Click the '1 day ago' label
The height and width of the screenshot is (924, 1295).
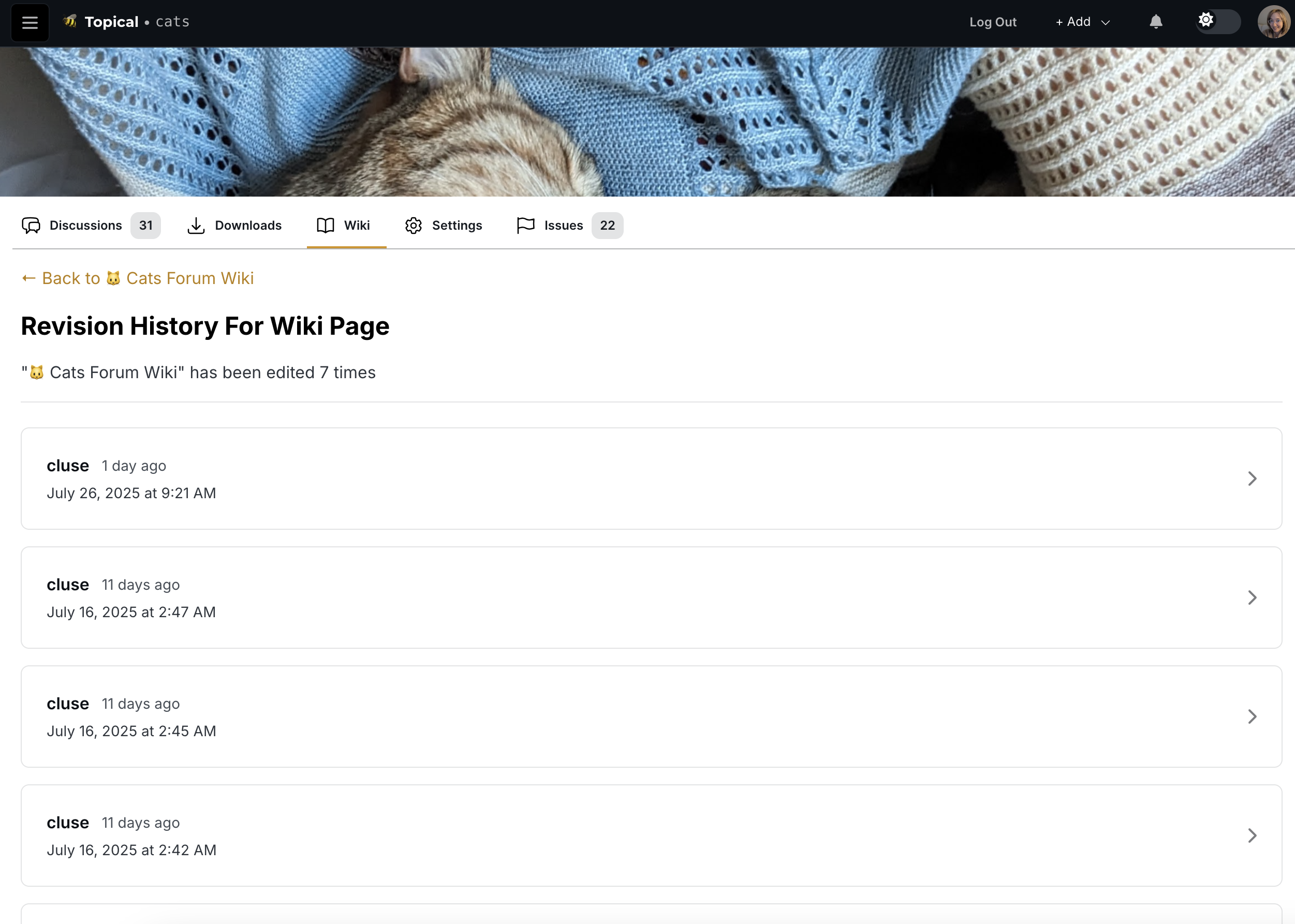point(134,466)
